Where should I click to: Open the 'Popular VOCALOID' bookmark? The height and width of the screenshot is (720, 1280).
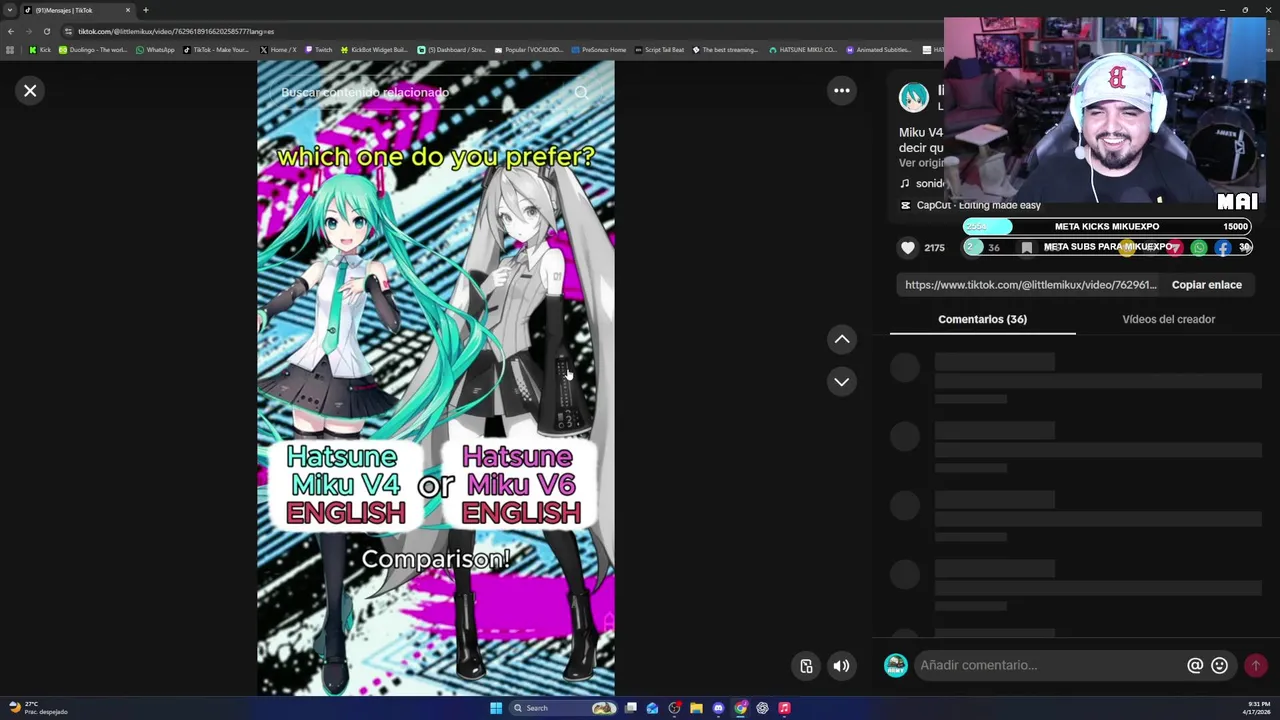[529, 49]
